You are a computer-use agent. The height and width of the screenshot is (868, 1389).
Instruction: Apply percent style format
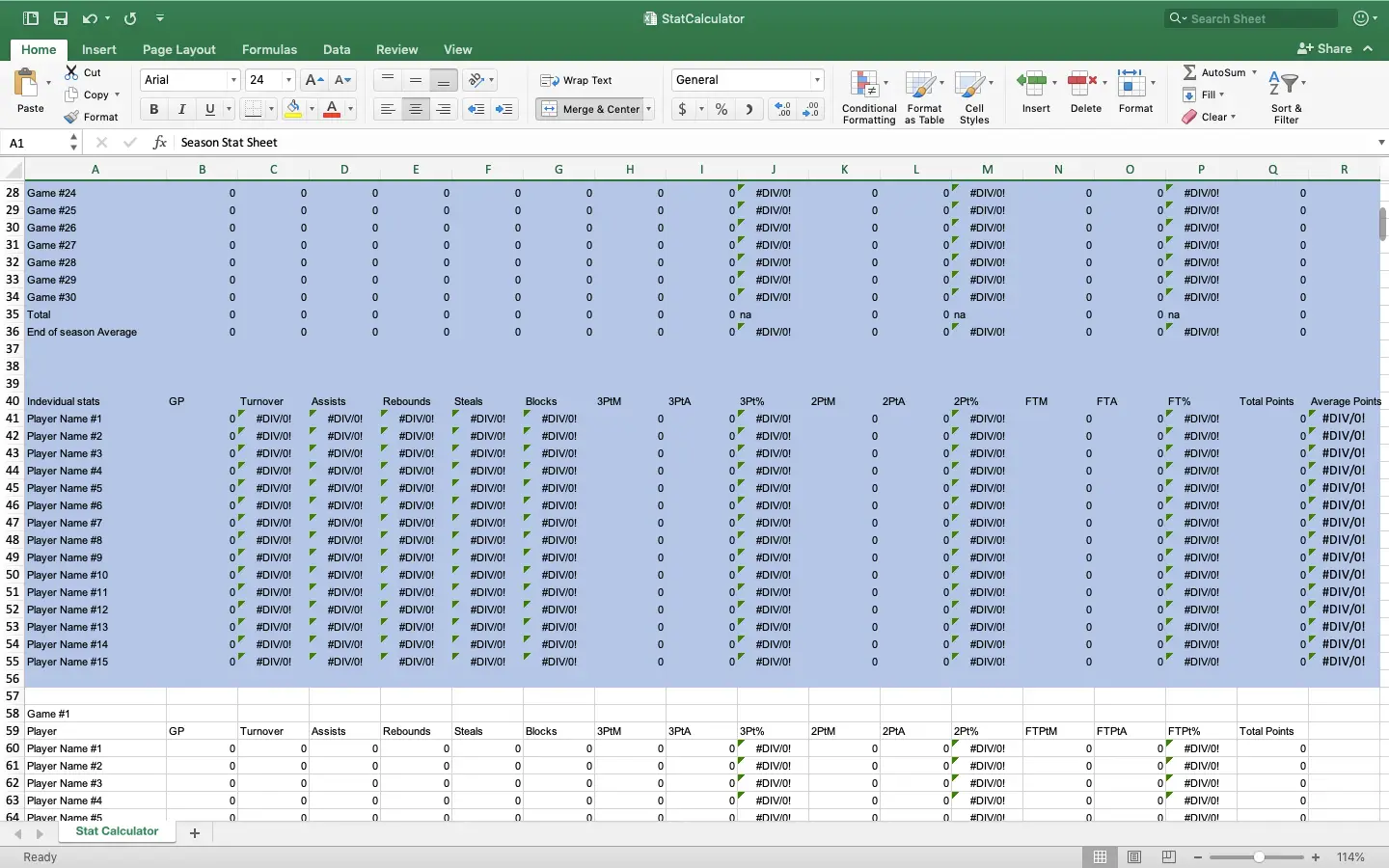722,109
